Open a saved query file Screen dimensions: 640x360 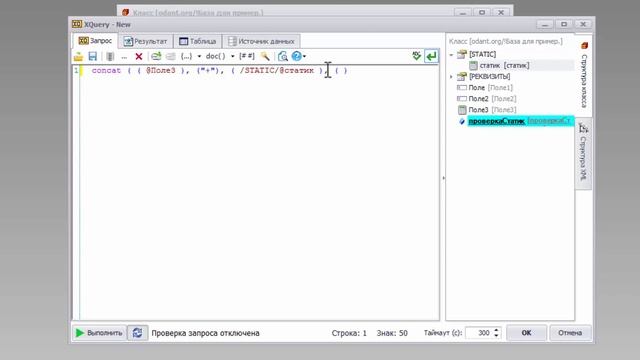78,56
